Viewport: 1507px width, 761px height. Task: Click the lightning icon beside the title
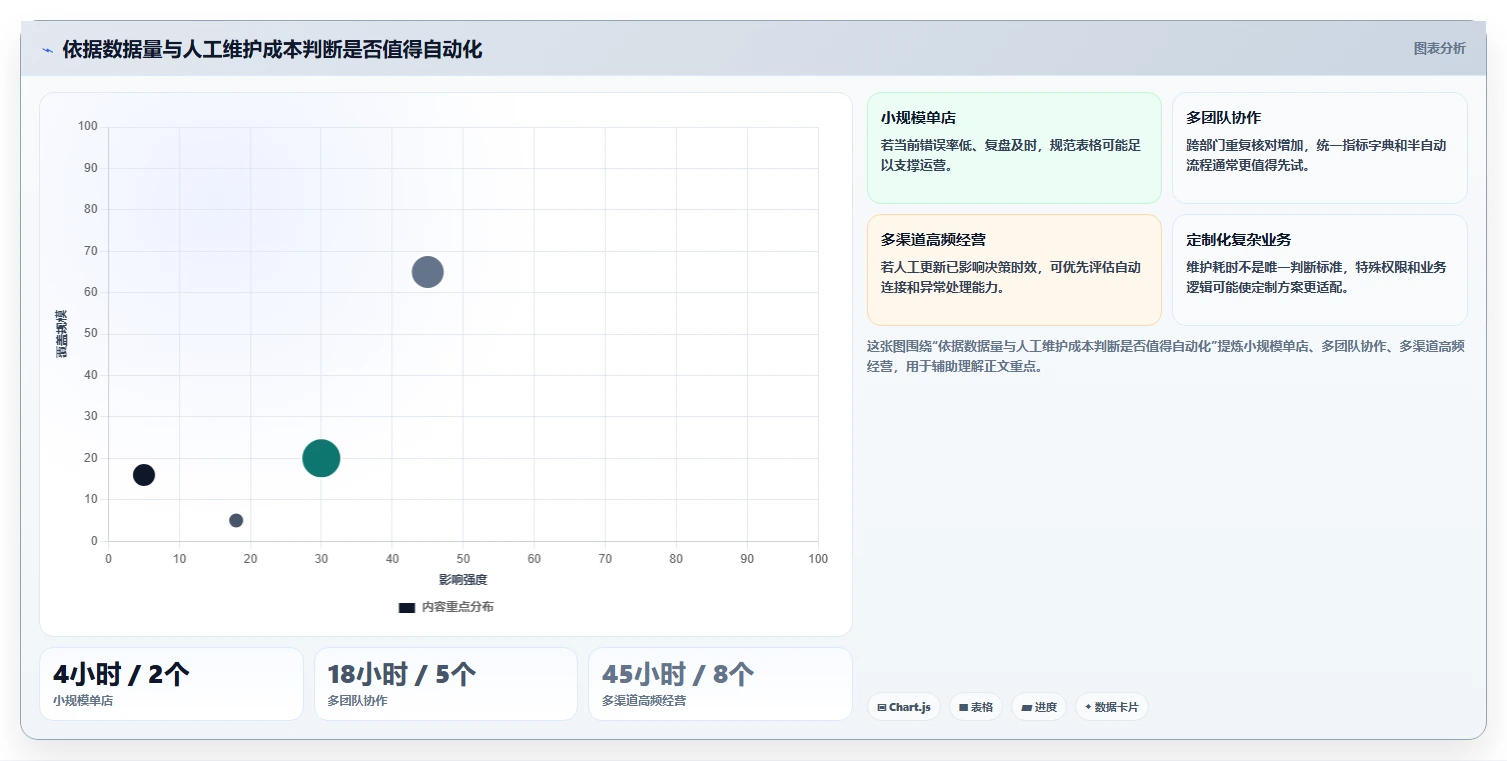click(x=47, y=50)
